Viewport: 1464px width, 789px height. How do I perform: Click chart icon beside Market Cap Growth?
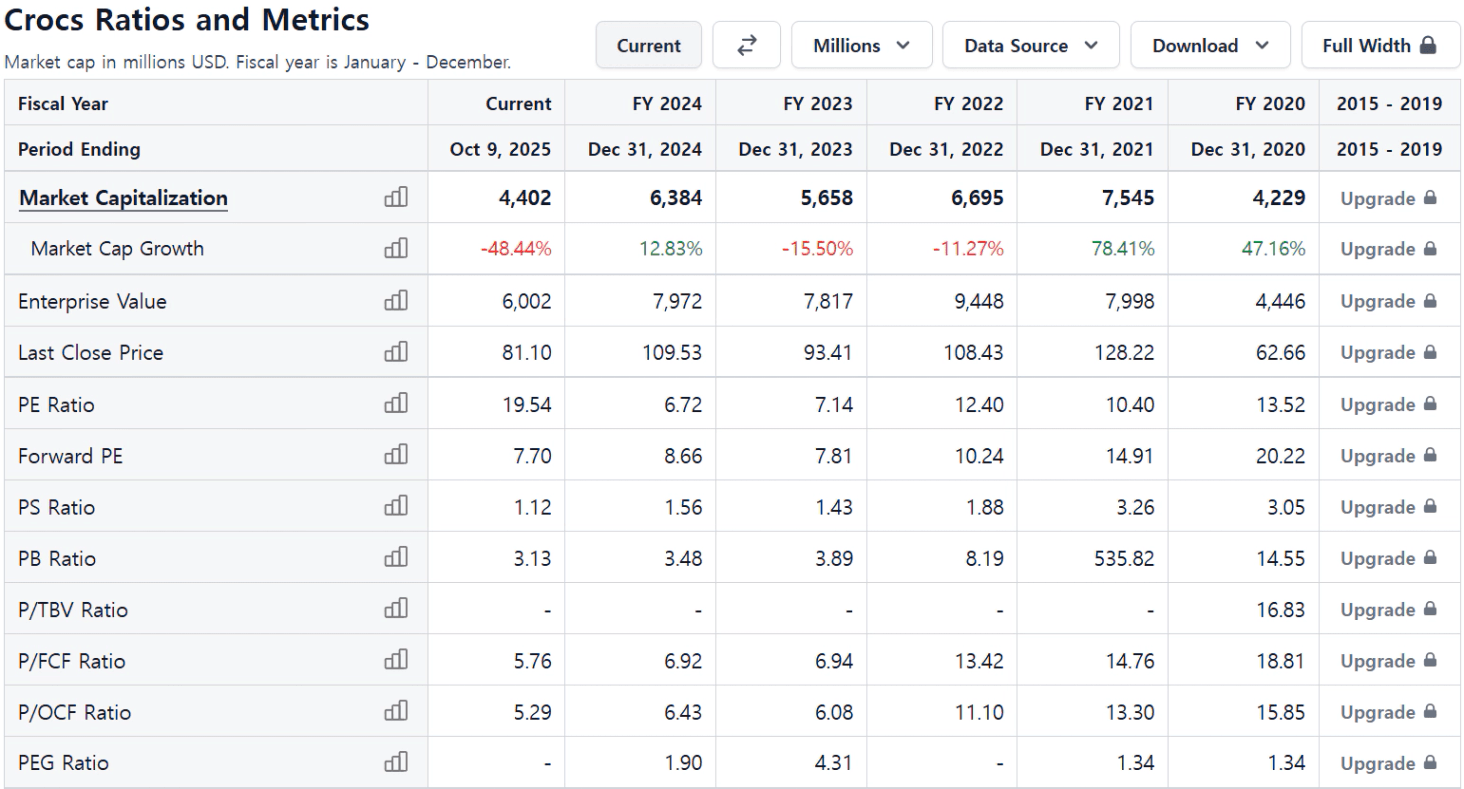coord(397,249)
